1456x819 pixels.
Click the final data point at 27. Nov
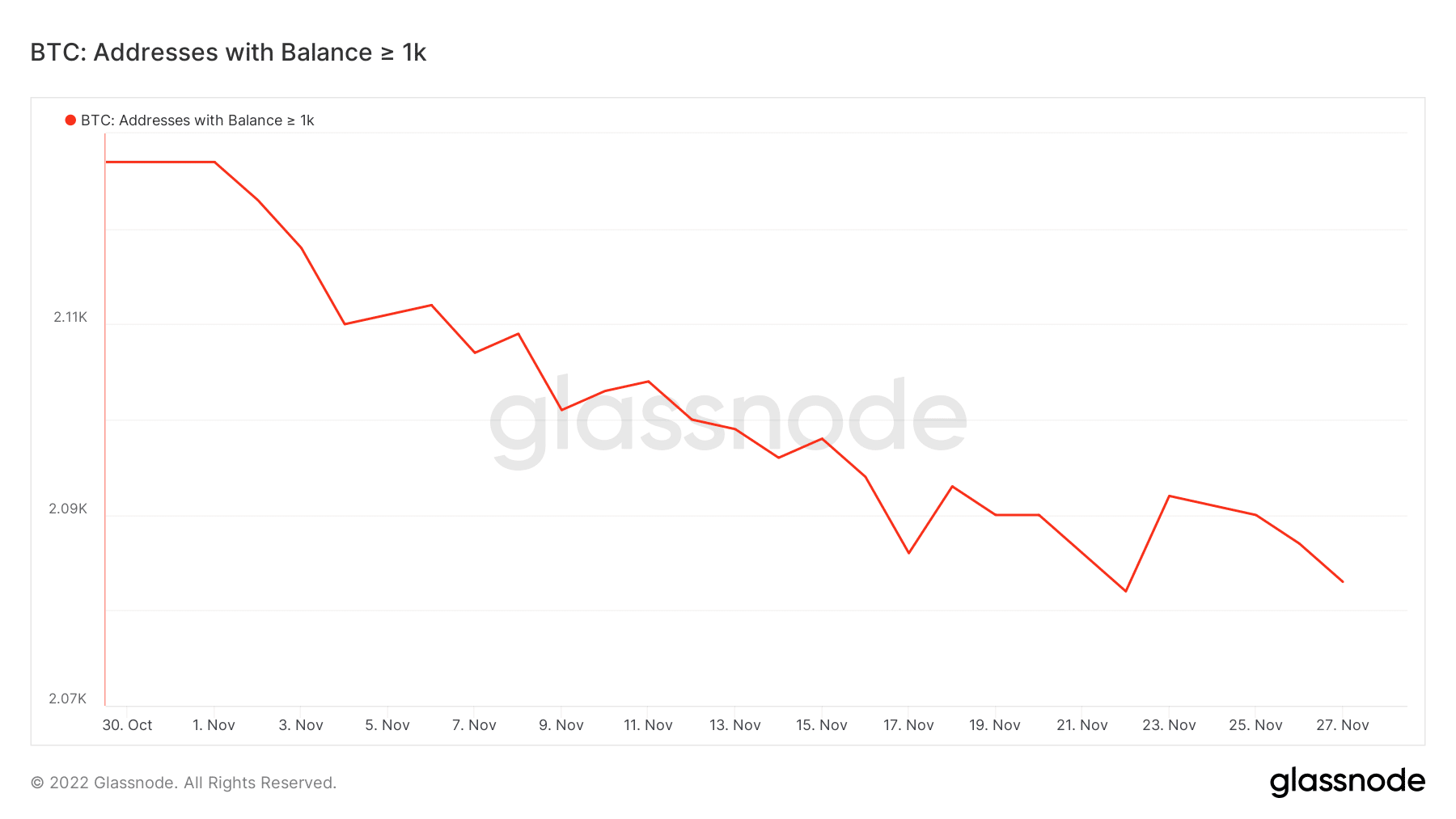tap(1343, 581)
